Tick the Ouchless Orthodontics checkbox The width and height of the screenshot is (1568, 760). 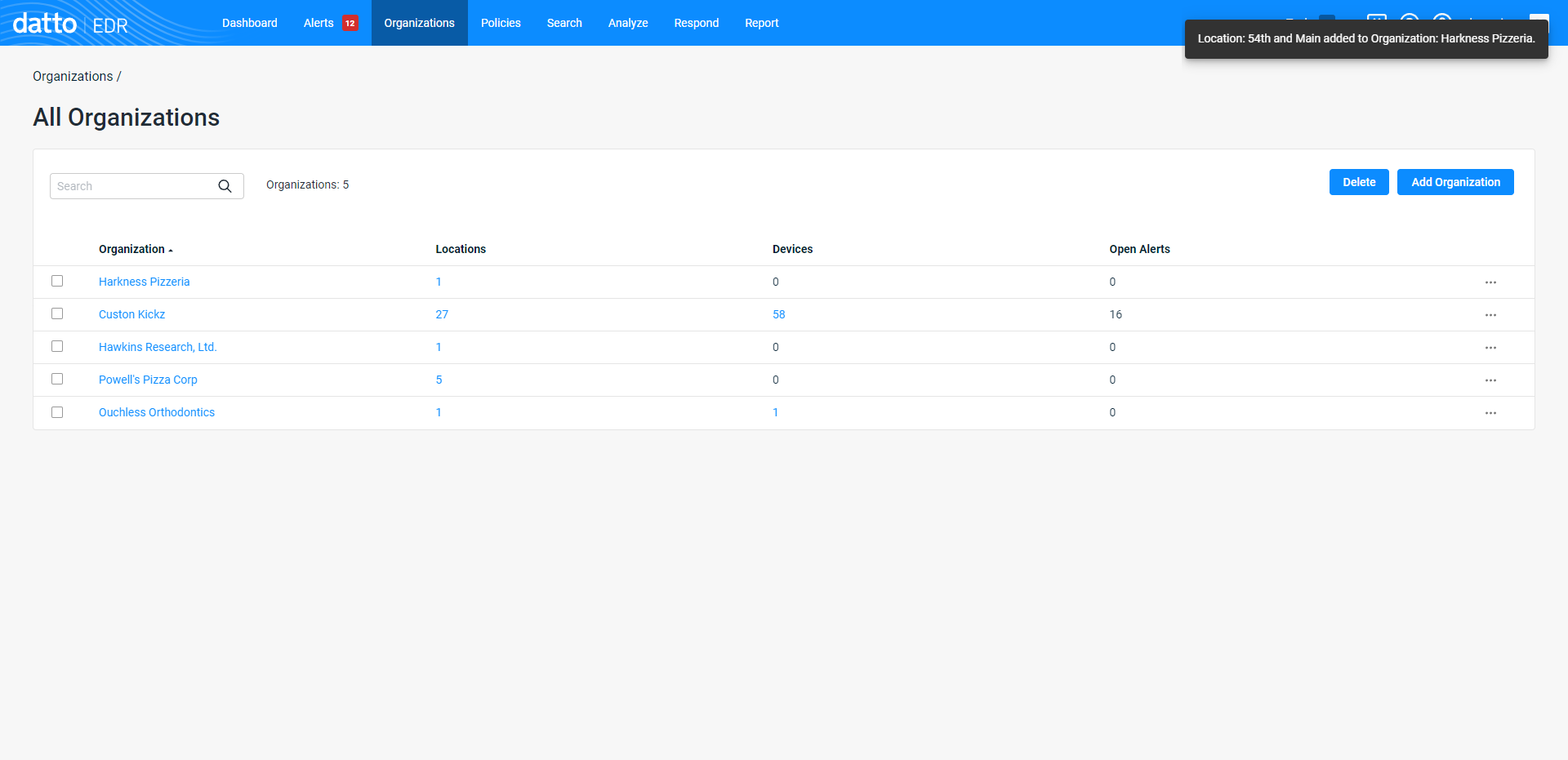[x=57, y=412]
